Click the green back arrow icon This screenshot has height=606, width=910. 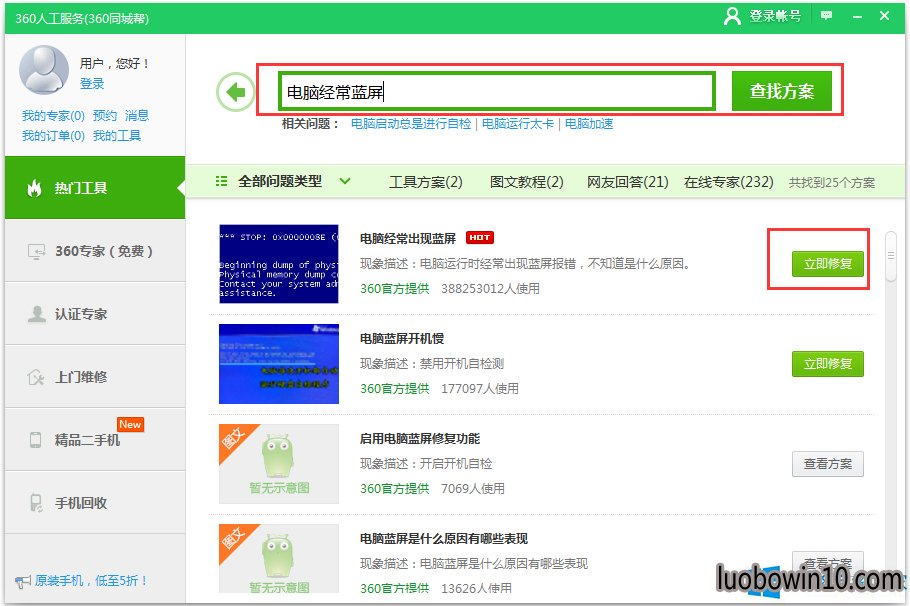(235, 92)
